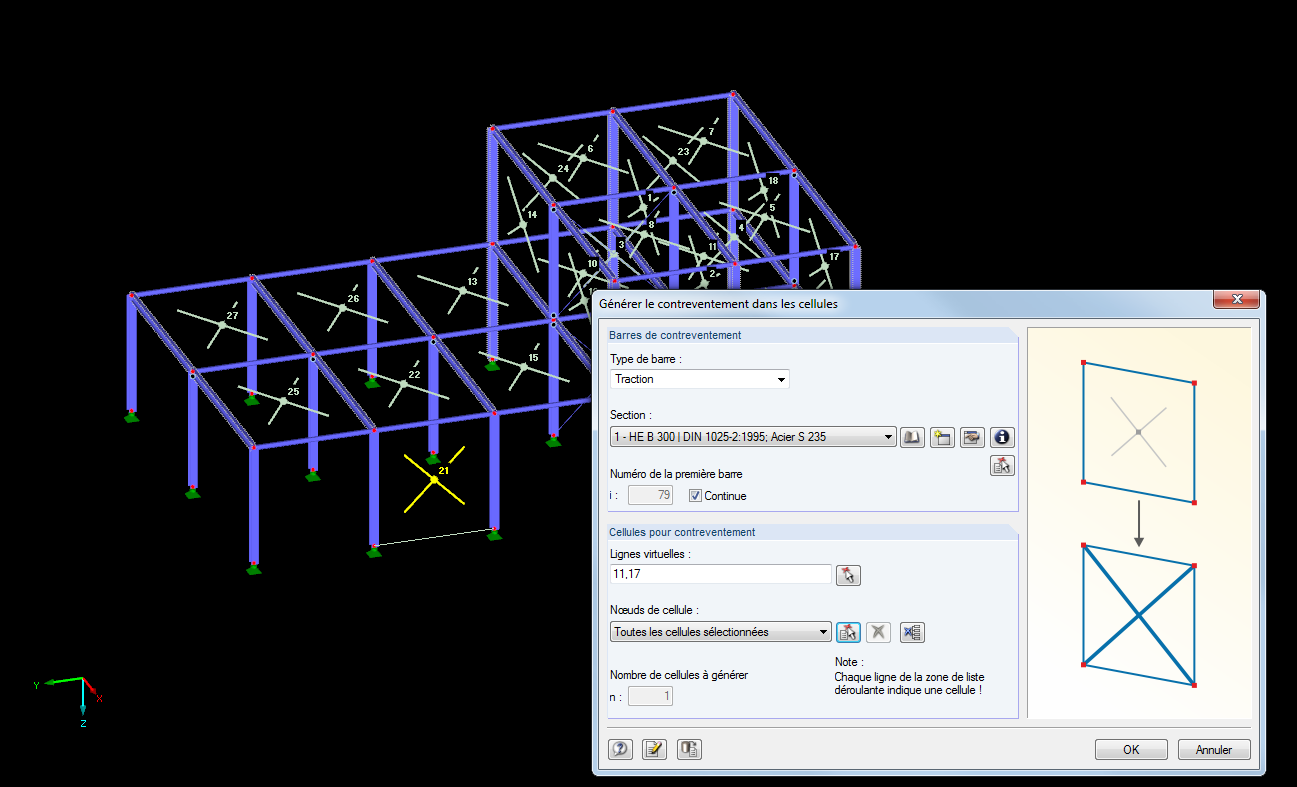Click the grey X delete-cell icon
Image resolution: width=1297 pixels, height=787 pixels.
pyautogui.click(x=878, y=632)
